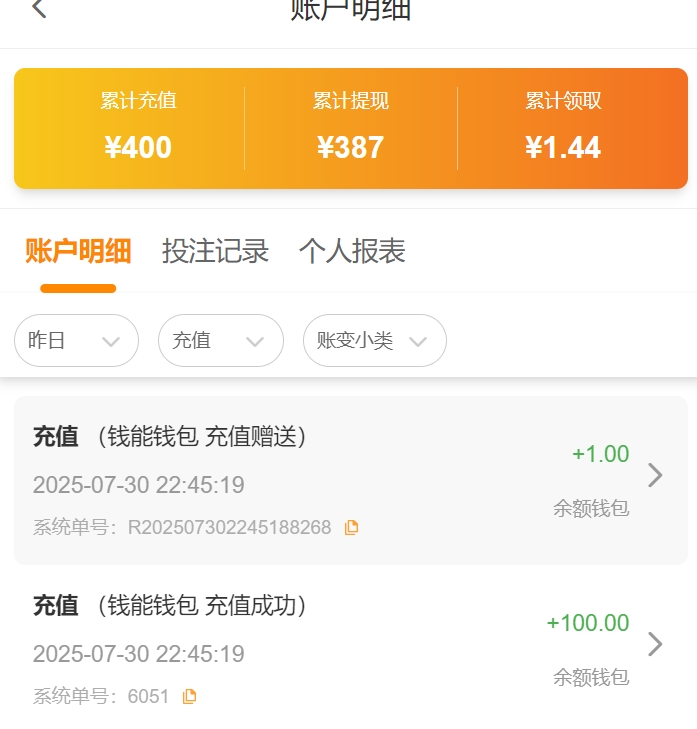This screenshot has width=697, height=729.
Task: Tap the 累计提现 ¥387 summary
Action: pyautogui.click(x=350, y=128)
